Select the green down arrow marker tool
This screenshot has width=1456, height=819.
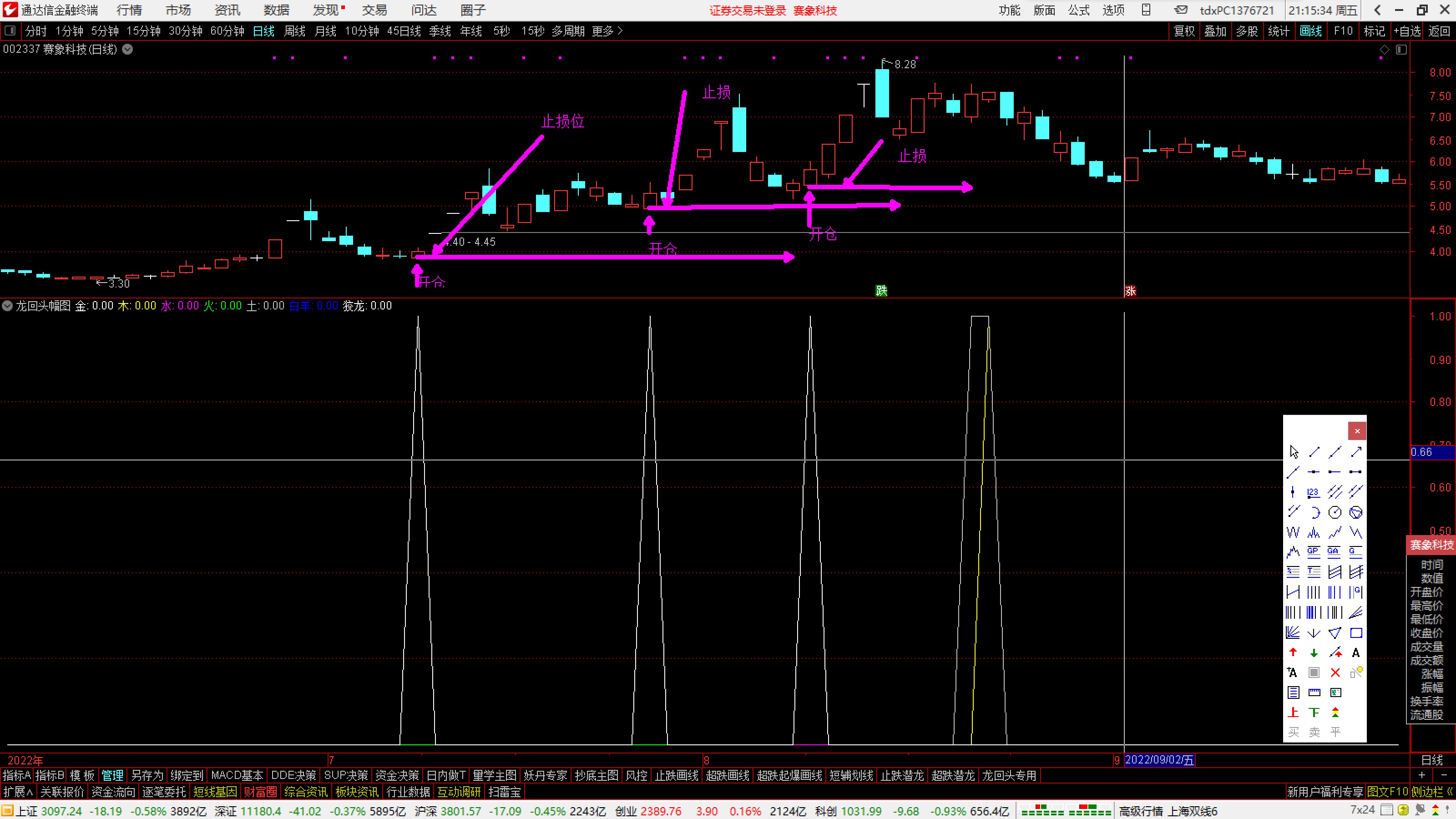coord(1314,653)
